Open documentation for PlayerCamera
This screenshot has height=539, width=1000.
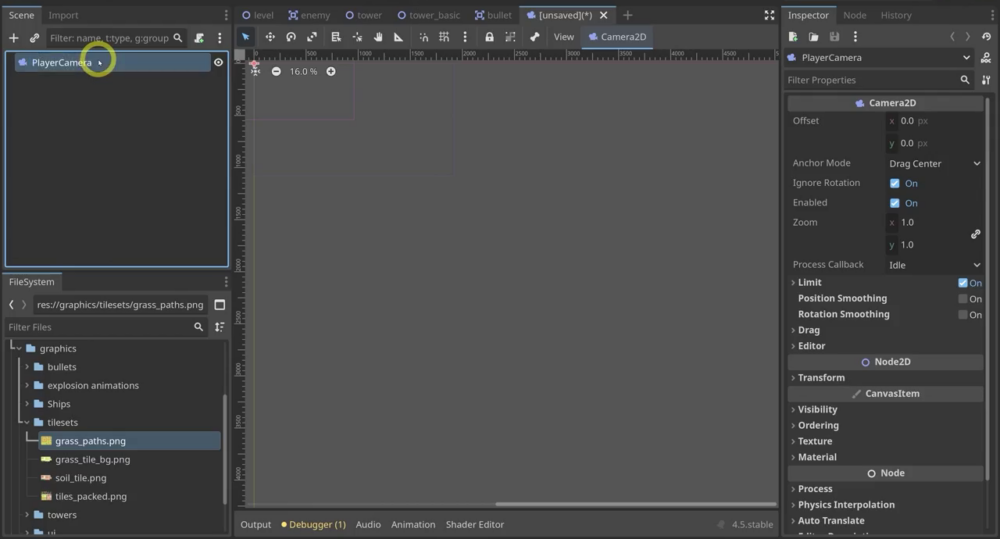pos(986,58)
